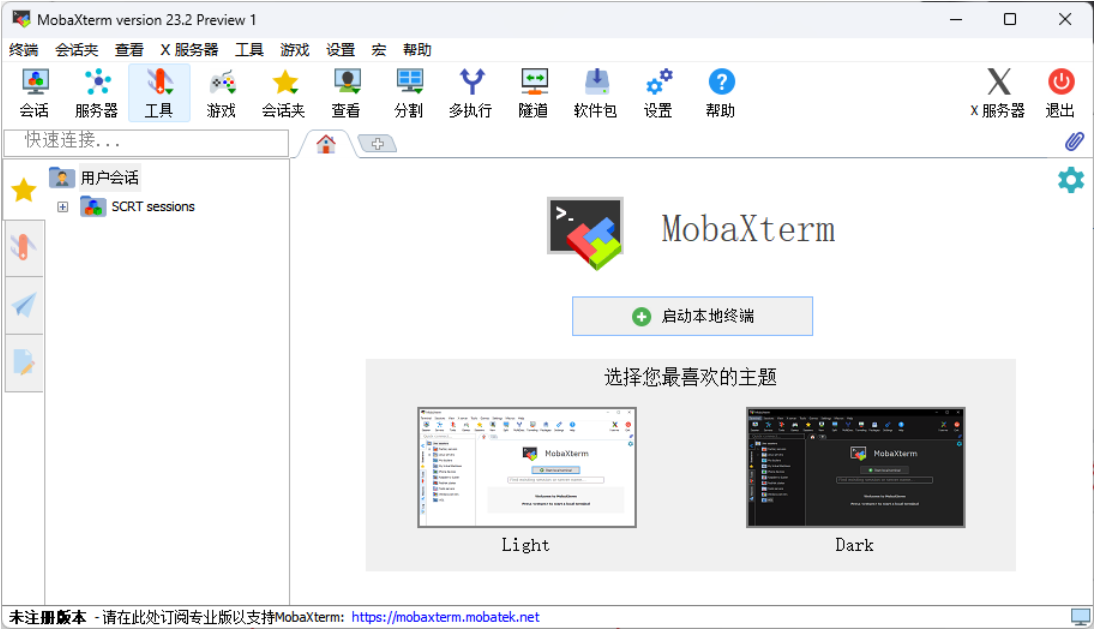This screenshot has height=631, width=1096.
Task: Open the 隧道 (Tunneling) toolbar icon
Action: (x=533, y=92)
